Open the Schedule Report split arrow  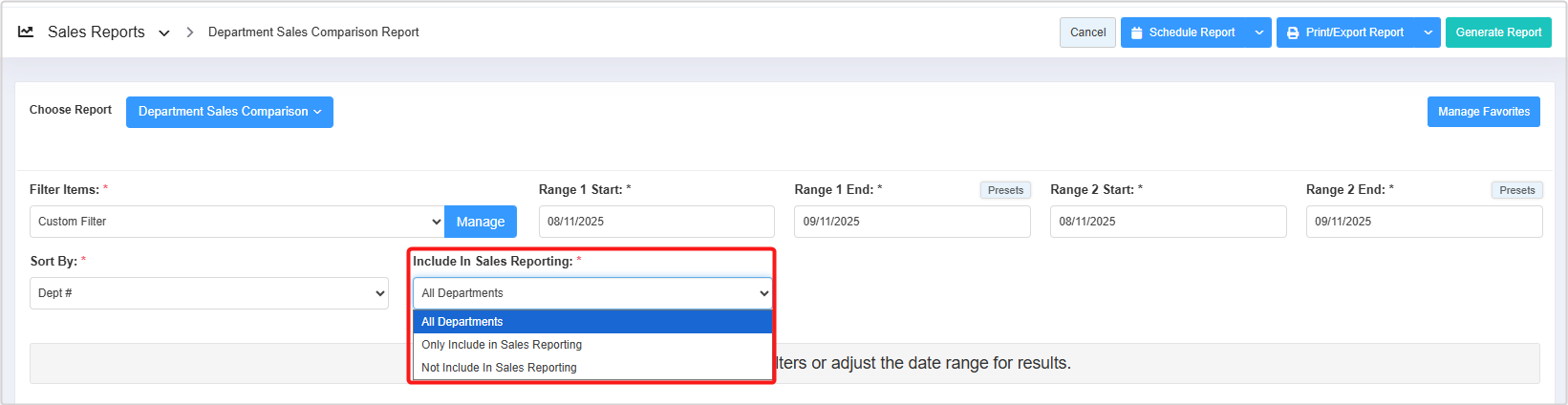[1259, 32]
